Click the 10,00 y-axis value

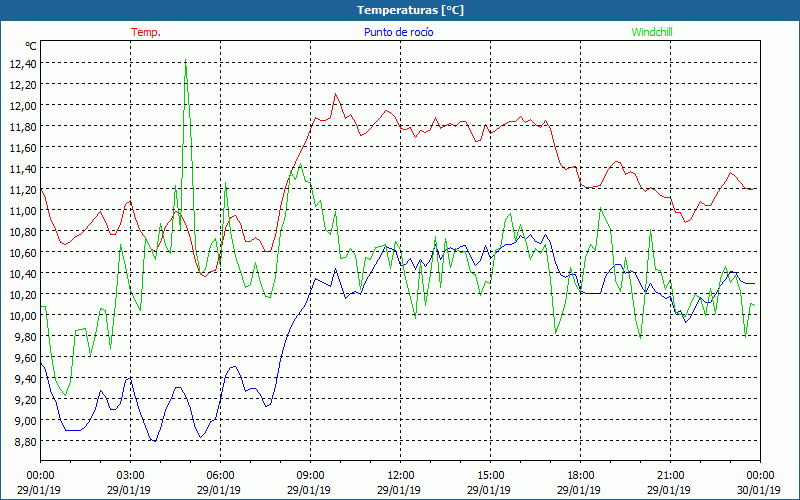[23, 315]
